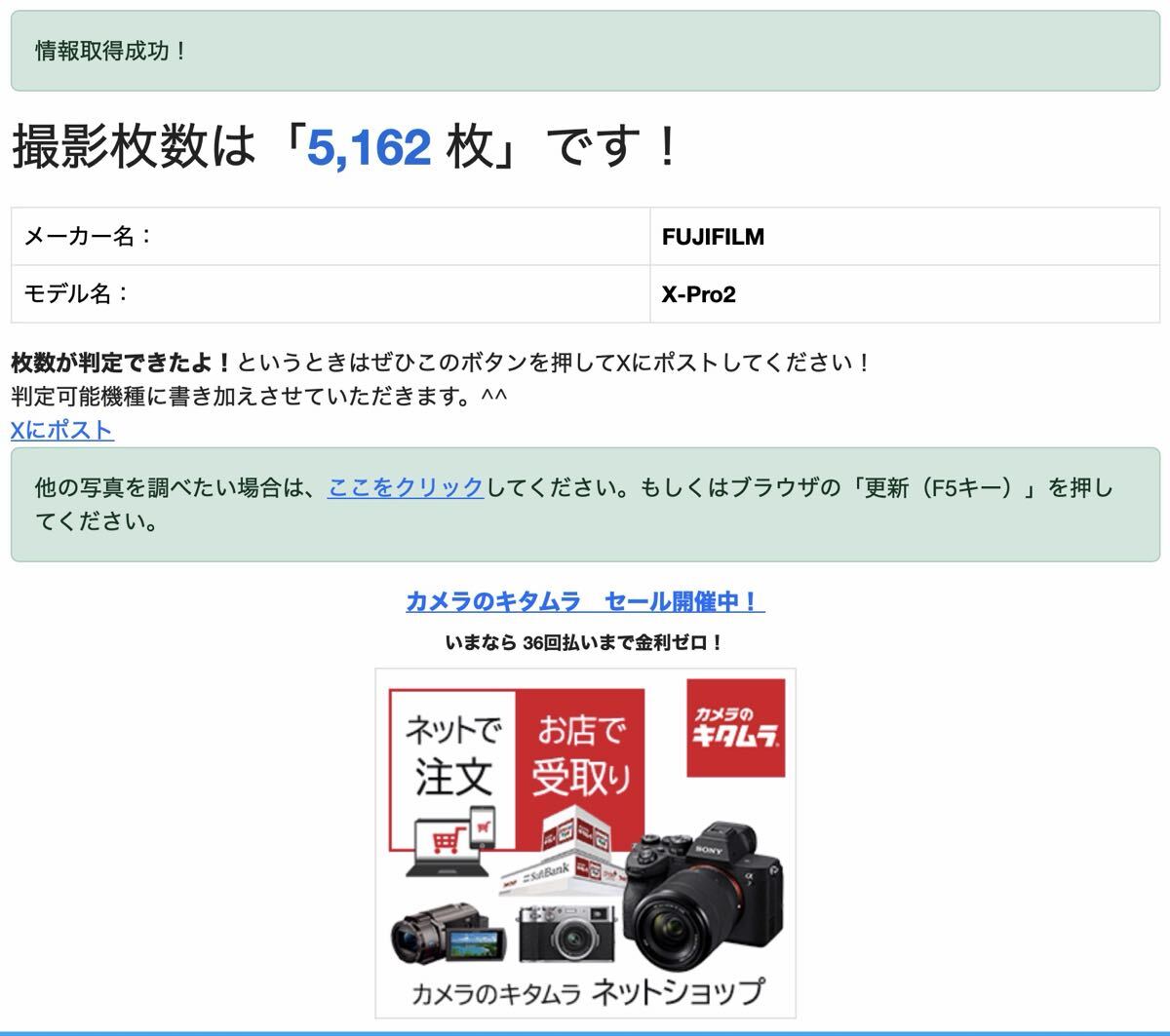
Task: Click the 'X-Pro2' model name cell
Action: tap(905, 293)
